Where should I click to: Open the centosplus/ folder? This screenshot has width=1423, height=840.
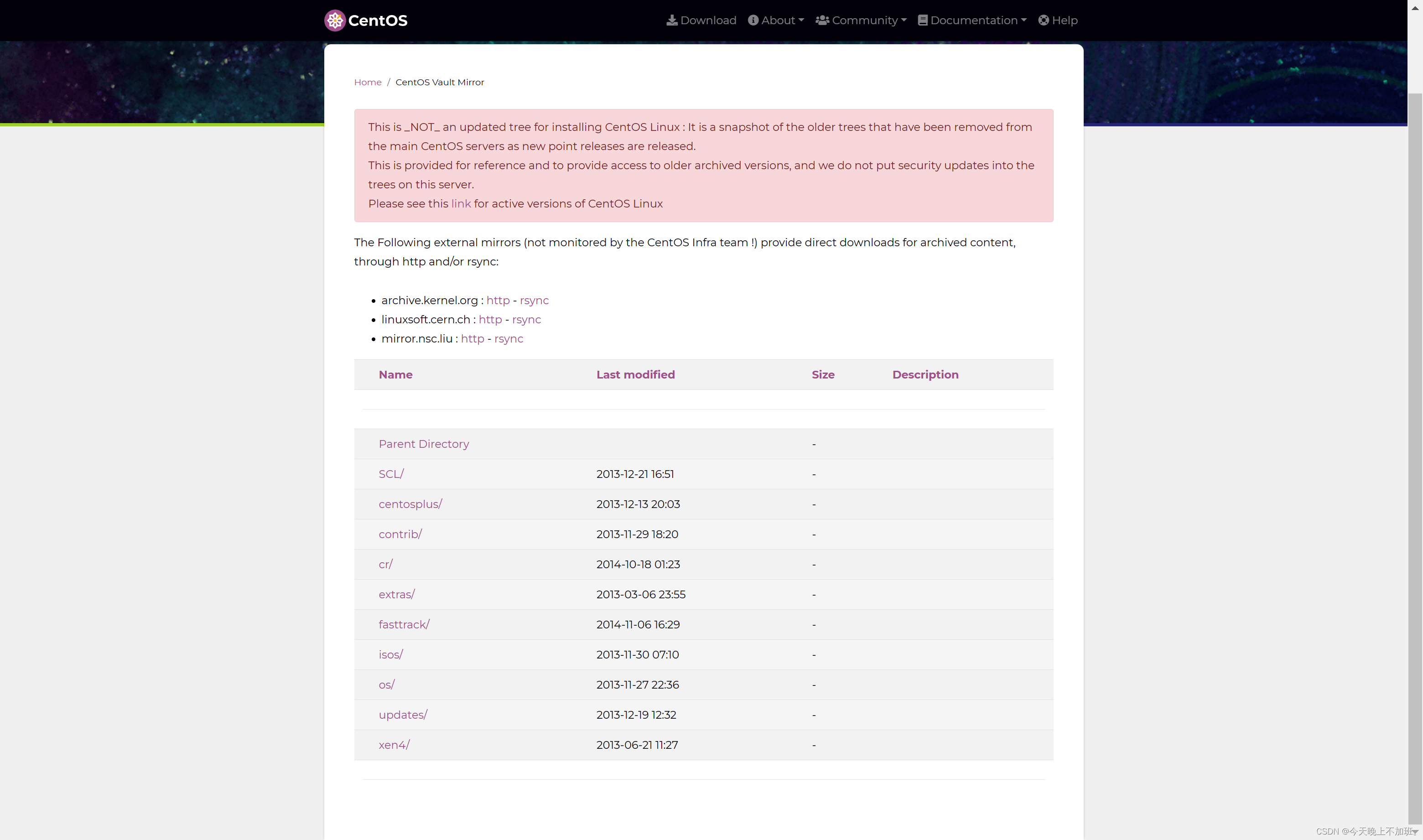(410, 504)
